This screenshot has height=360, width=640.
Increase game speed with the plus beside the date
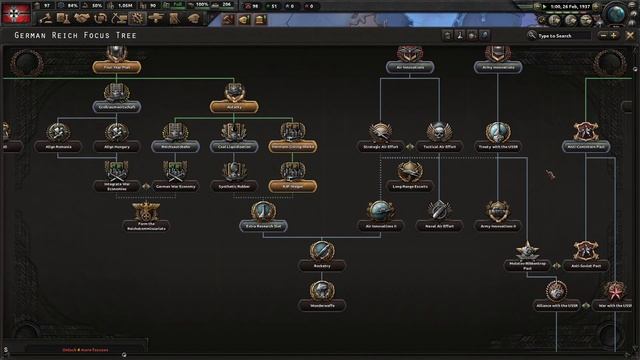(596, 7)
